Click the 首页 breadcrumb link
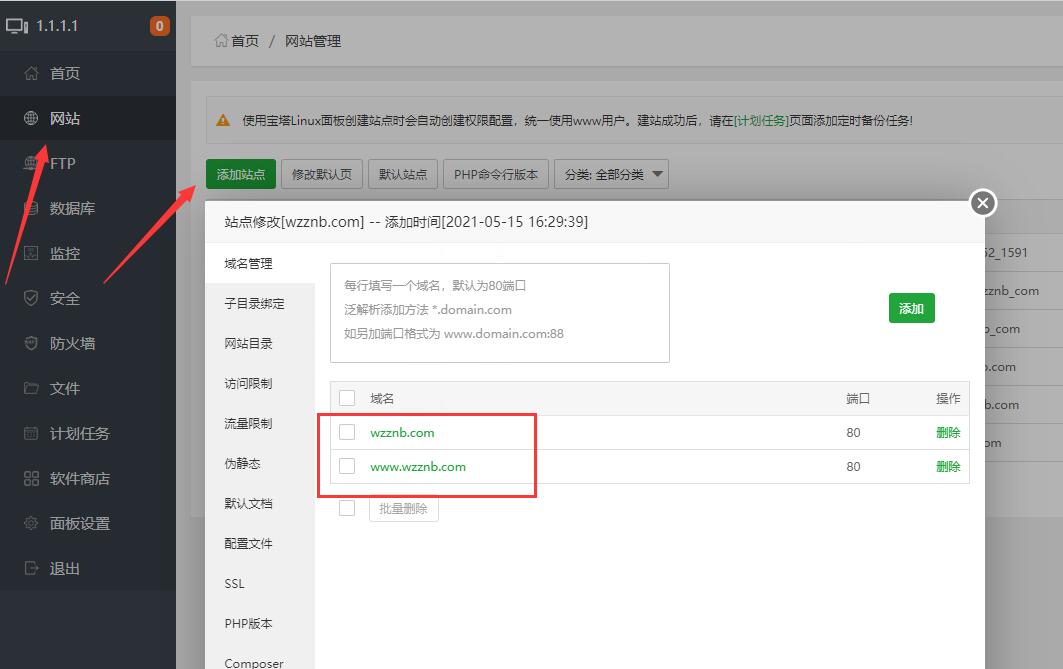 point(245,41)
